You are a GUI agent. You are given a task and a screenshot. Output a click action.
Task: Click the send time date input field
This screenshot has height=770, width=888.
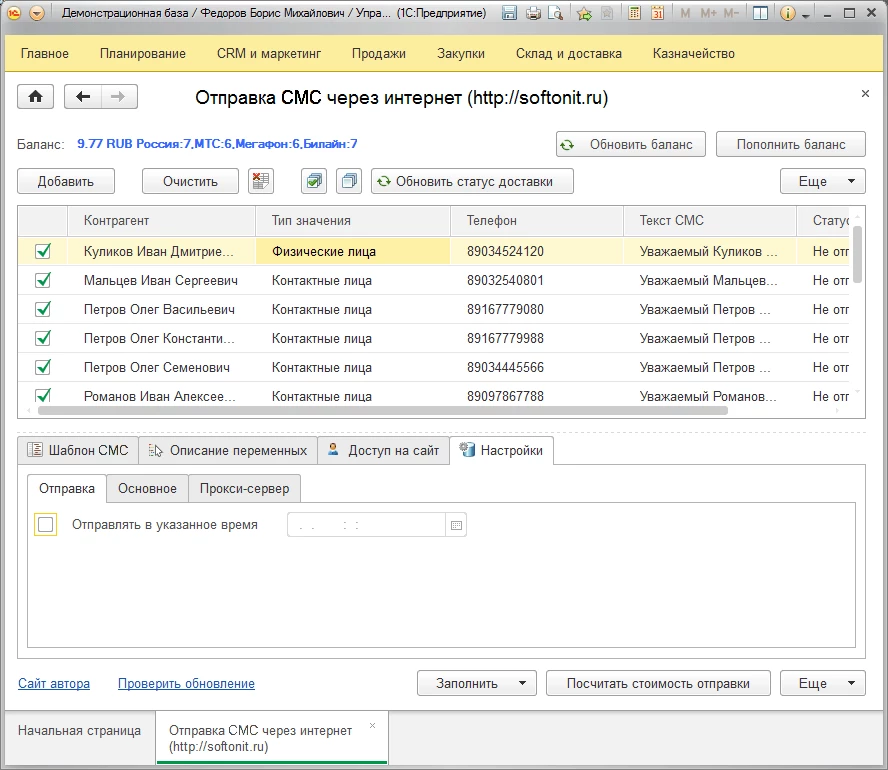point(365,525)
